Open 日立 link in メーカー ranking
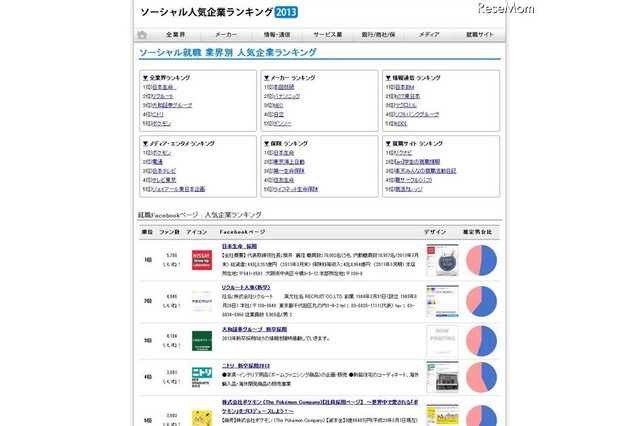Screen dimensions: 640x426 click(x=278, y=115)
